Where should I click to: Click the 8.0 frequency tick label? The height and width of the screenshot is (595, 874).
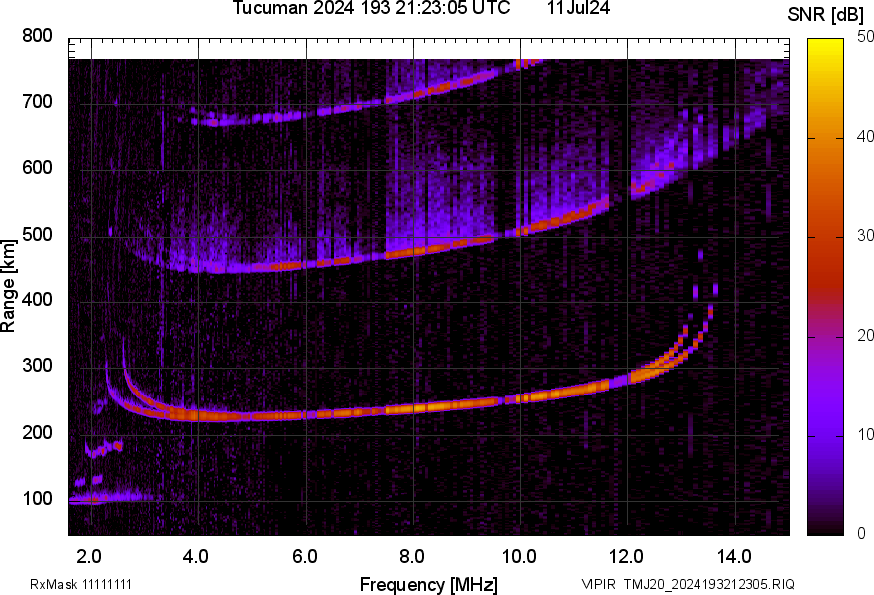click(412, 555)
